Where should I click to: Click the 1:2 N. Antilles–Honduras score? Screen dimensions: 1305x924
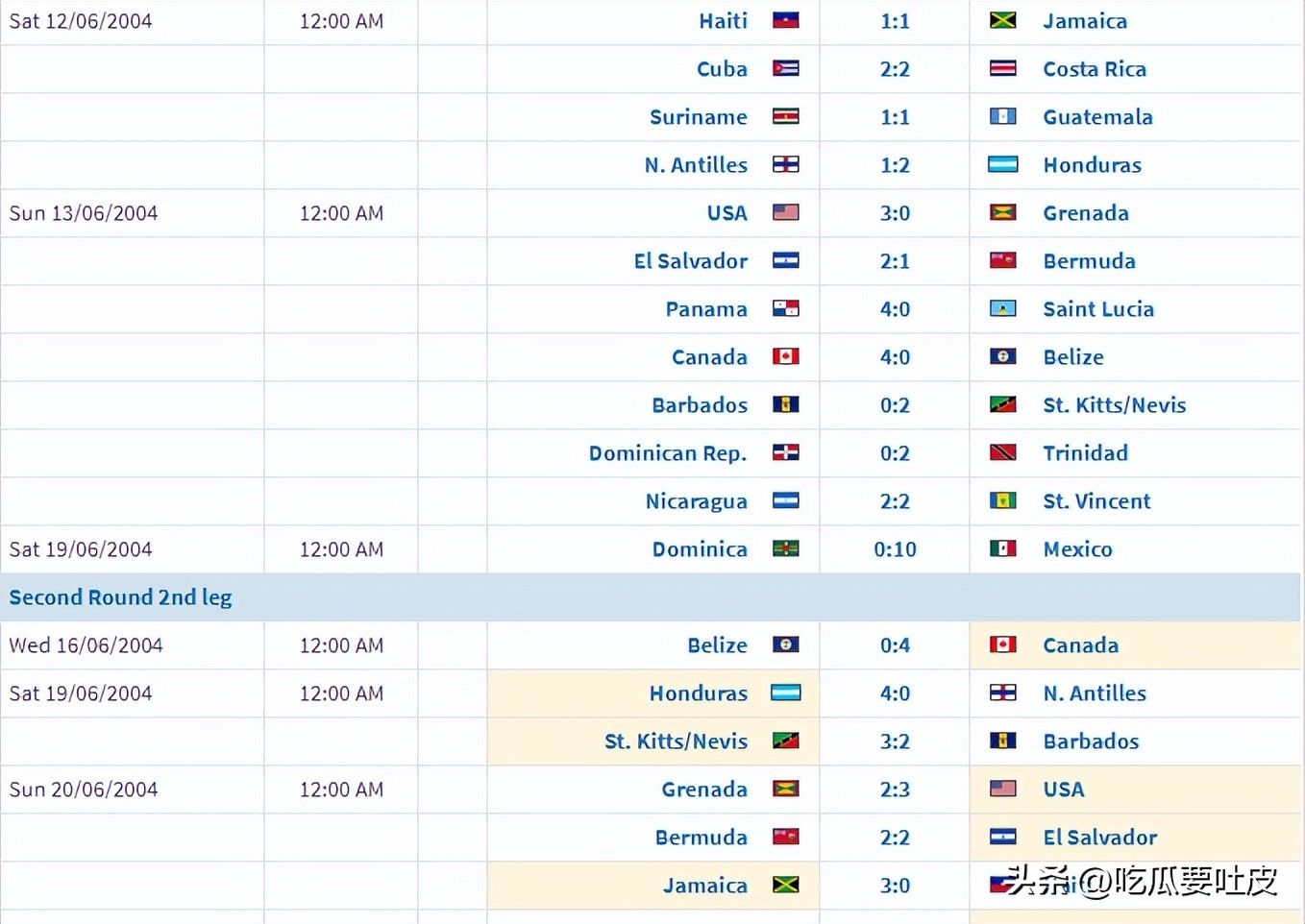[895, 165]
